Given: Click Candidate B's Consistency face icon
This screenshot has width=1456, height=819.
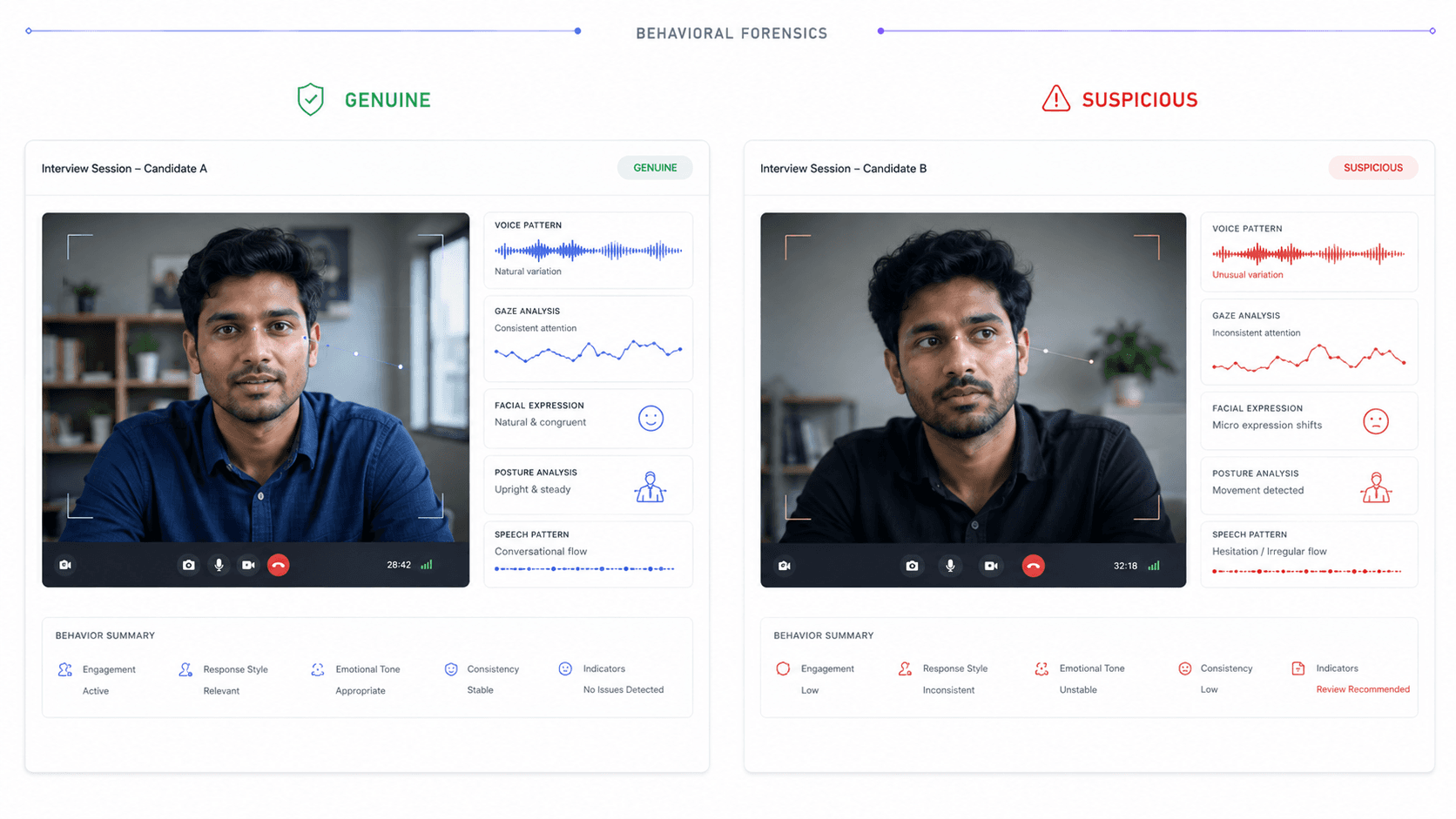Looking at the screenshot, I should point(1185,668).
